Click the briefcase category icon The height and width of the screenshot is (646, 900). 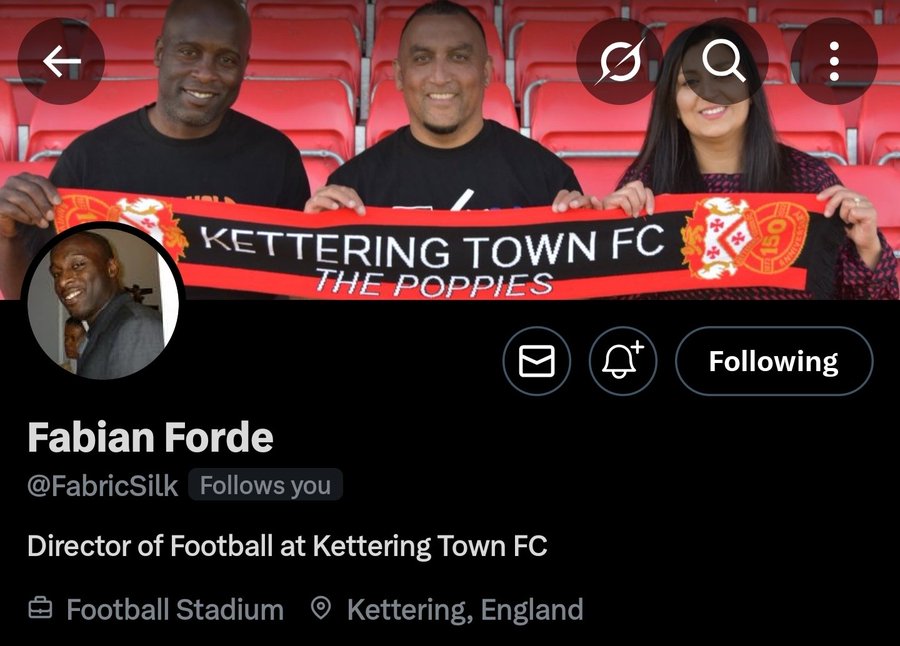click(x=40, y=609)
